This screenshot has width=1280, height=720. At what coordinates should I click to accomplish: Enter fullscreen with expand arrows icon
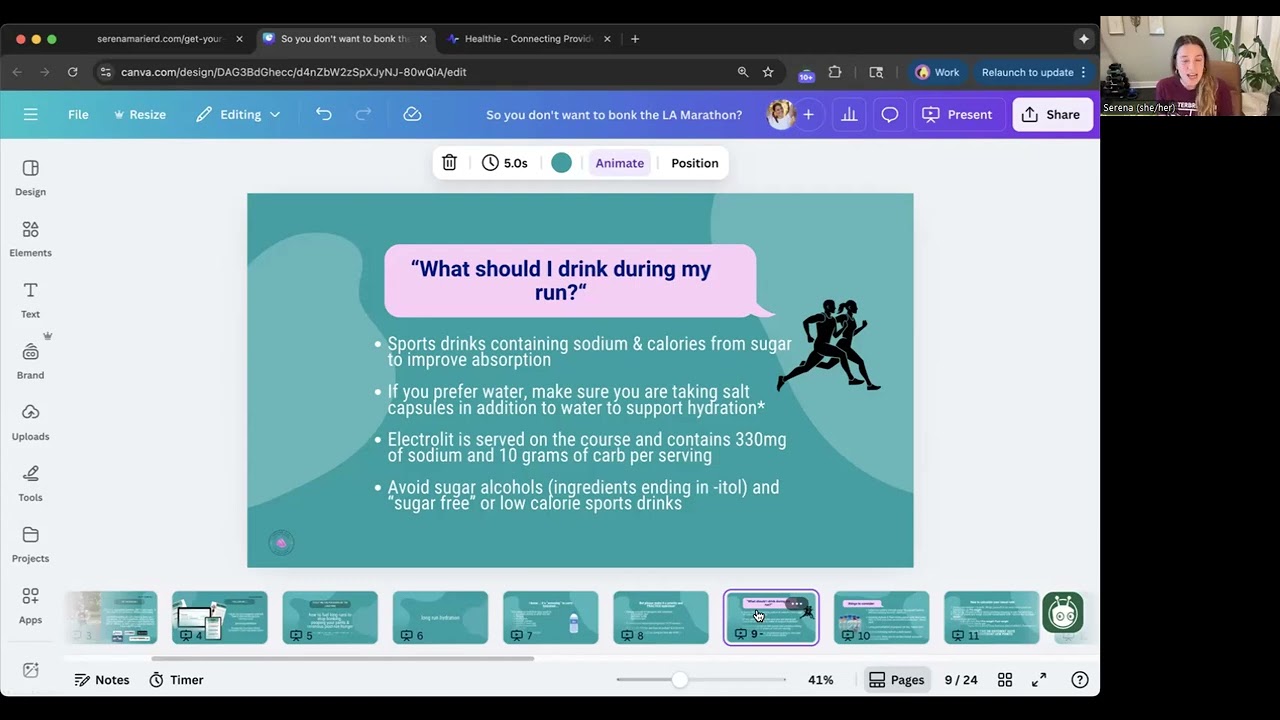pos(1039,680)
